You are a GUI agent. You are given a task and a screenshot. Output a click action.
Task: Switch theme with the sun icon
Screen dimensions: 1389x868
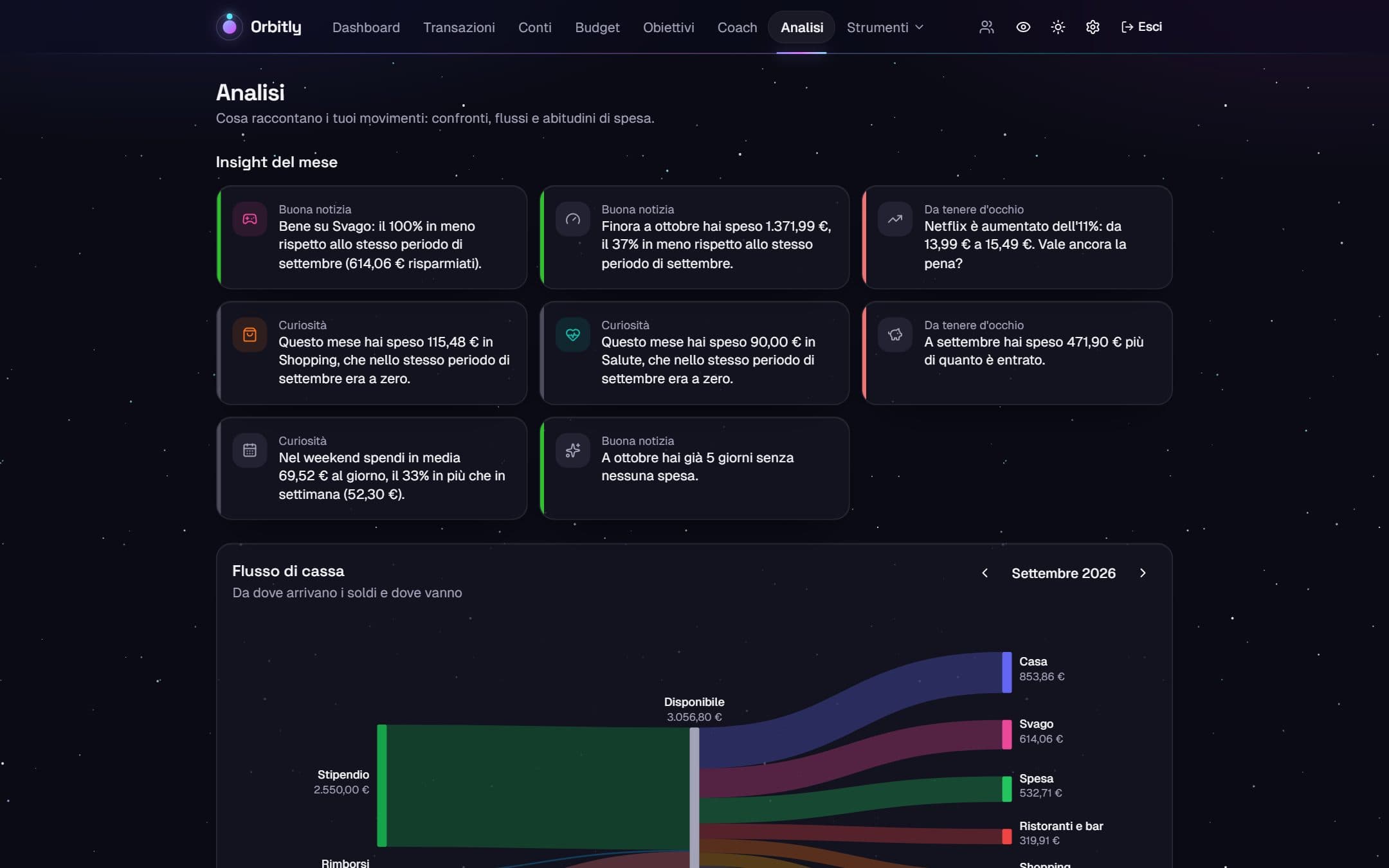point(1058,27)
